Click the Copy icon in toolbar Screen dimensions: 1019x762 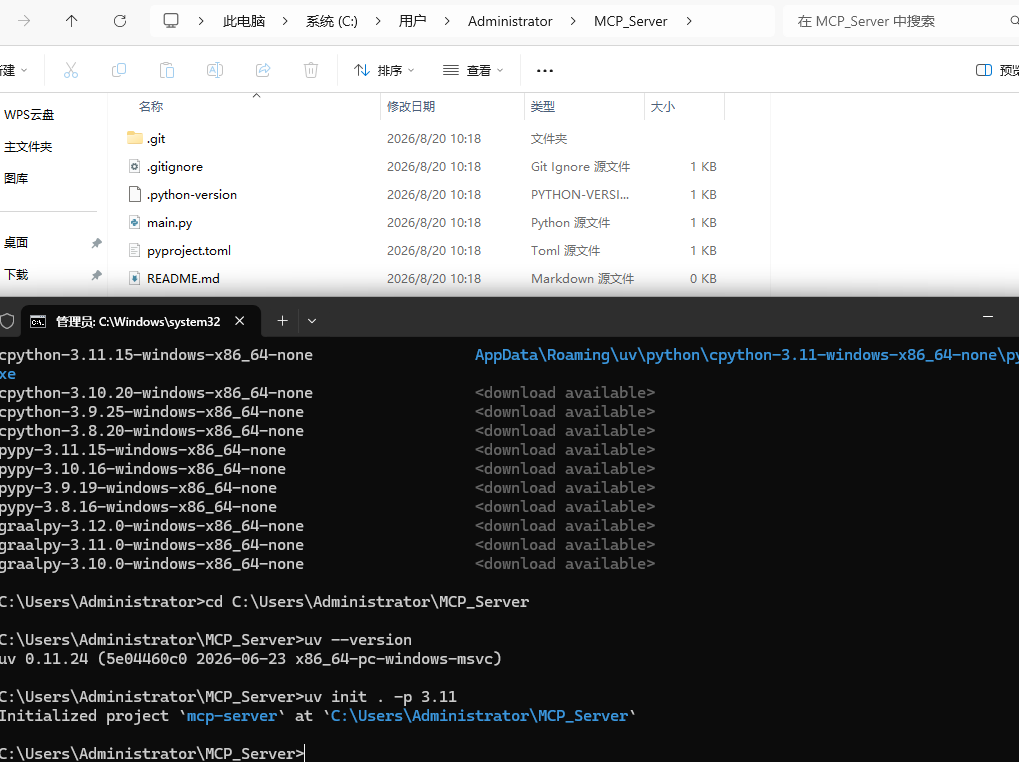tap(119, 70)
